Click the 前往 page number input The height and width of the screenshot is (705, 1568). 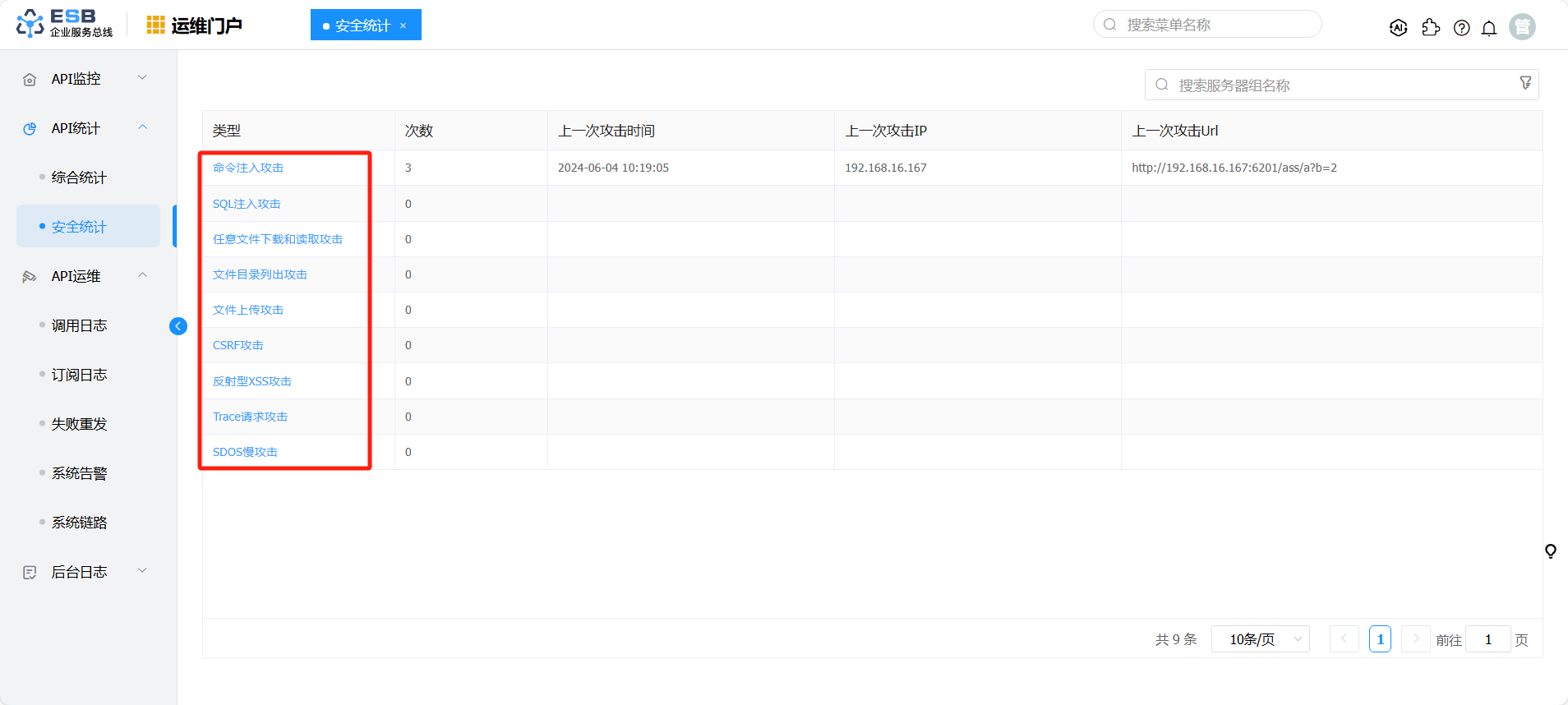pos(1488,639)
